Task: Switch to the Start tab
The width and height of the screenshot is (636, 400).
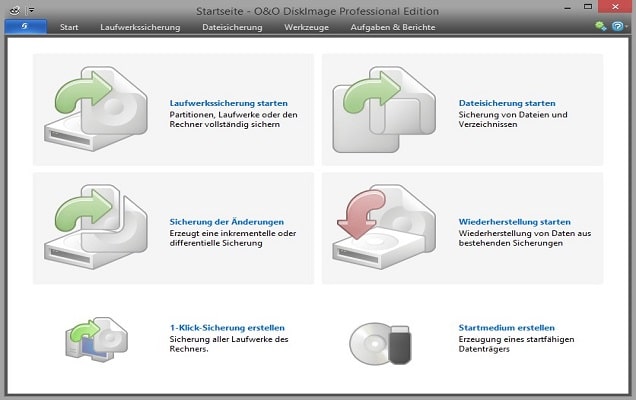Action: 69,27
